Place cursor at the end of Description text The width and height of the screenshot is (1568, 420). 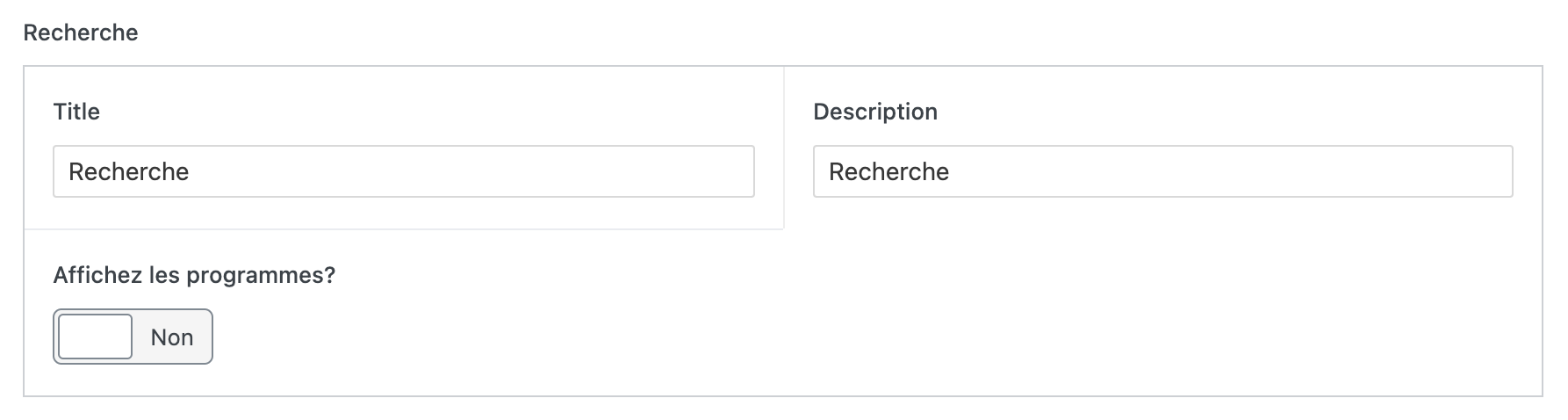tap(951, 171)
